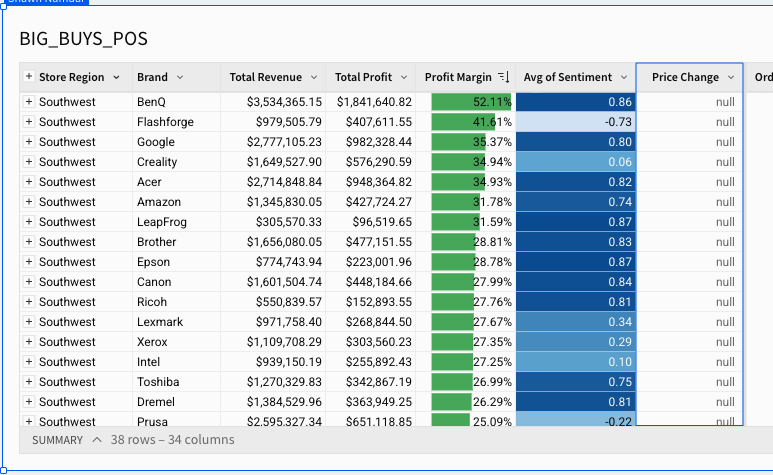
Task: Expand the Southwest Intel row
Action: coord(29,362)
